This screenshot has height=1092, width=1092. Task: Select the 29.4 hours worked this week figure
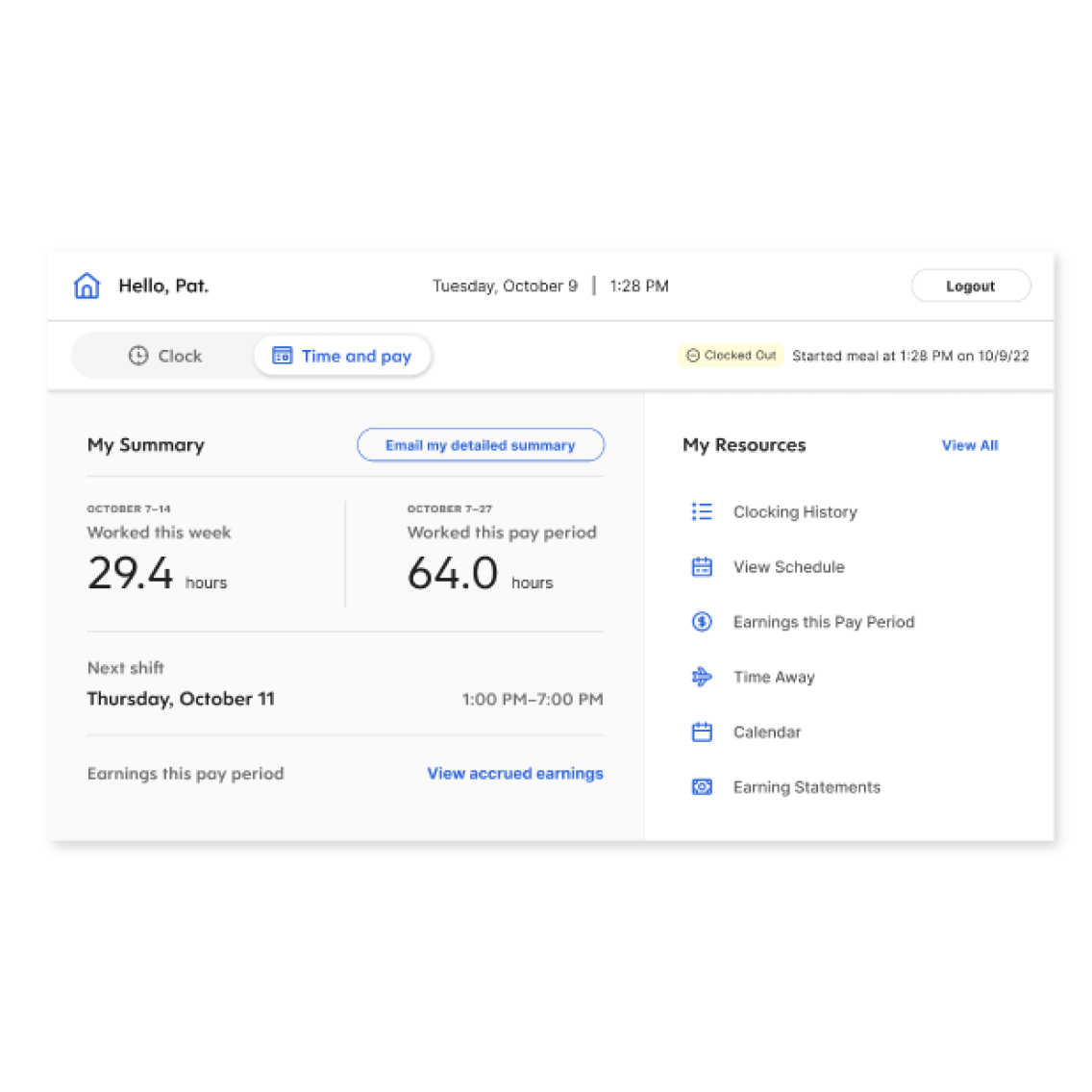(x=132, y=574)
